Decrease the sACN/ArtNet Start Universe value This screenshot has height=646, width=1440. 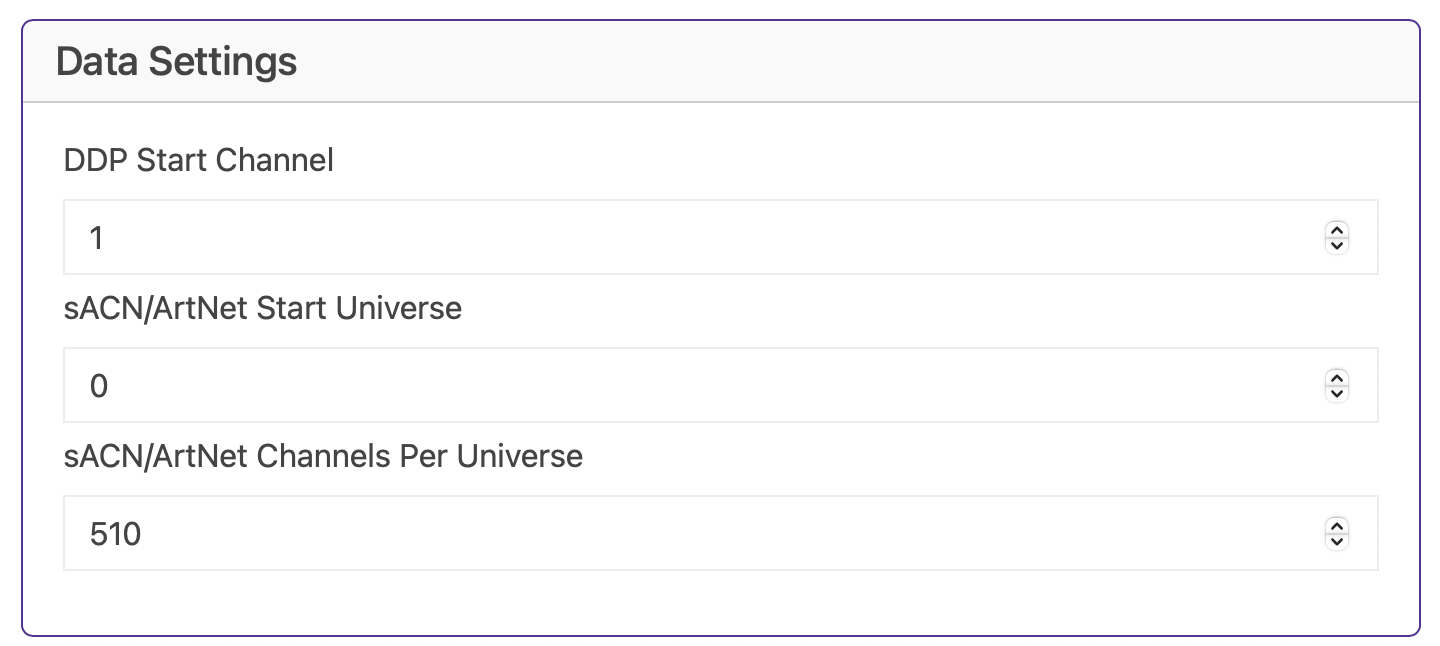click(1337, 393)
